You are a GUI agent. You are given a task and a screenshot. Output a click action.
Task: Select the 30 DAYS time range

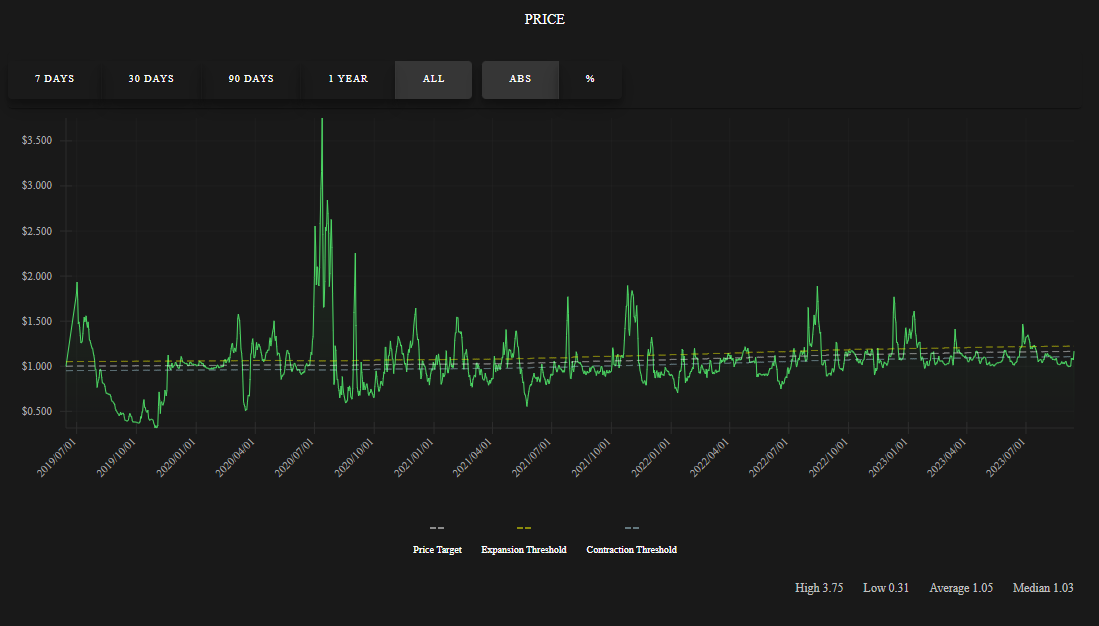150,79
